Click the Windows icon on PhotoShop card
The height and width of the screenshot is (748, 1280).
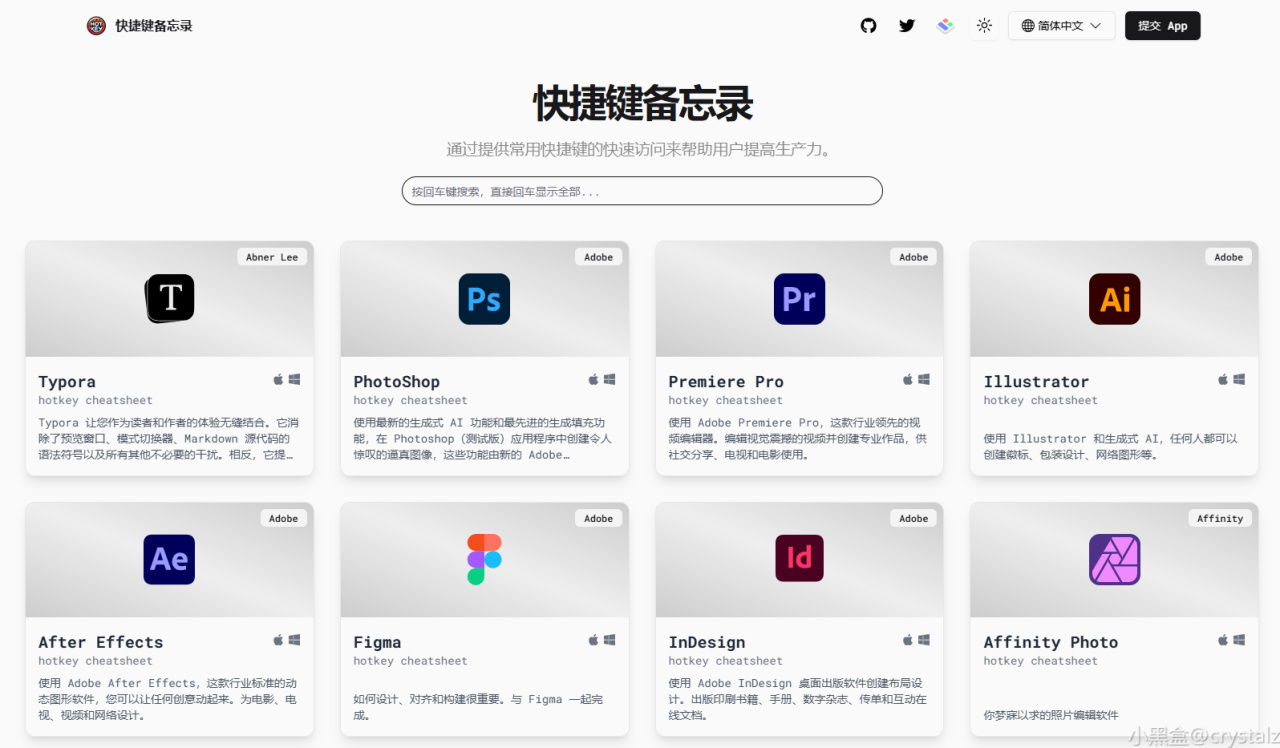pyautogui.click(x=609, y=380)
